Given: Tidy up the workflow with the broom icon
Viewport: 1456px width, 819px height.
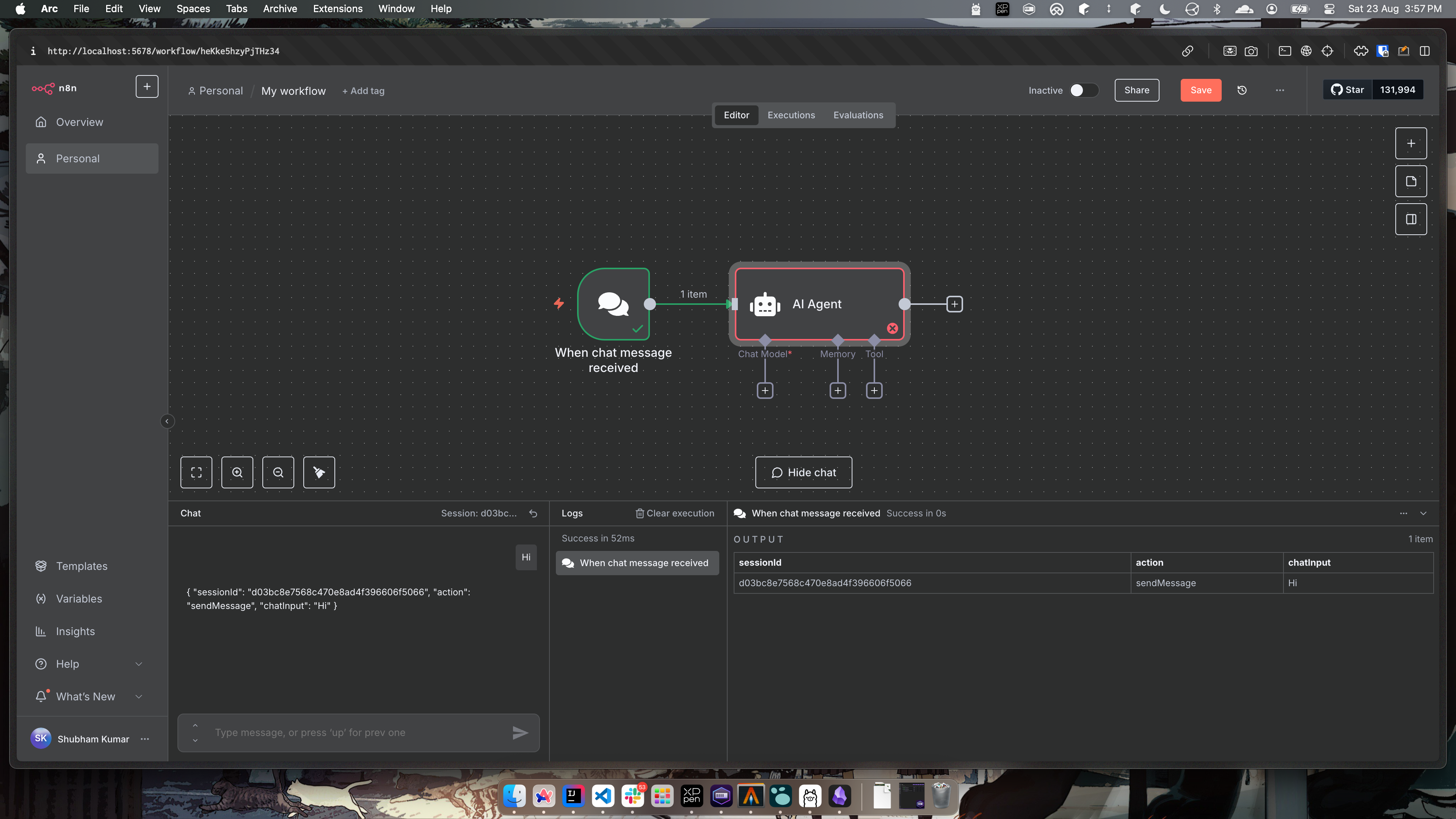Looking at the screenshot, I should 319,472.
